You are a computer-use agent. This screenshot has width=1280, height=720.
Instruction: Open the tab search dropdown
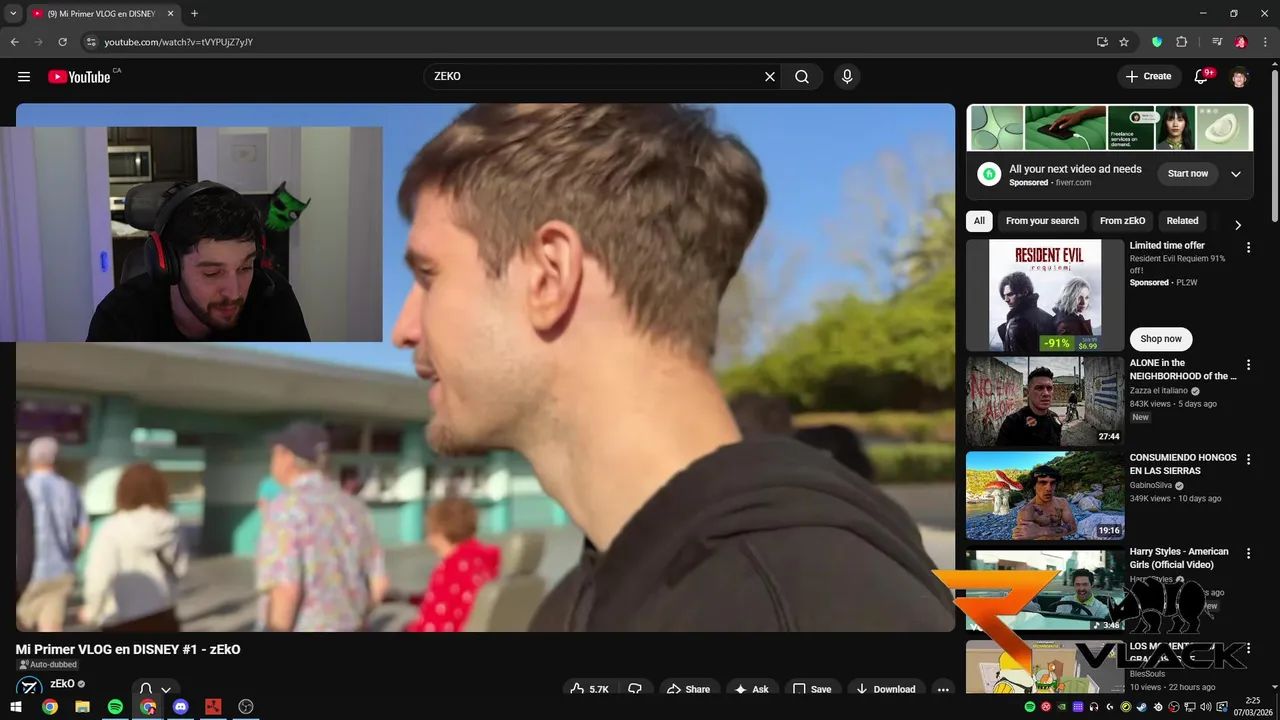[x=13, y=14]
